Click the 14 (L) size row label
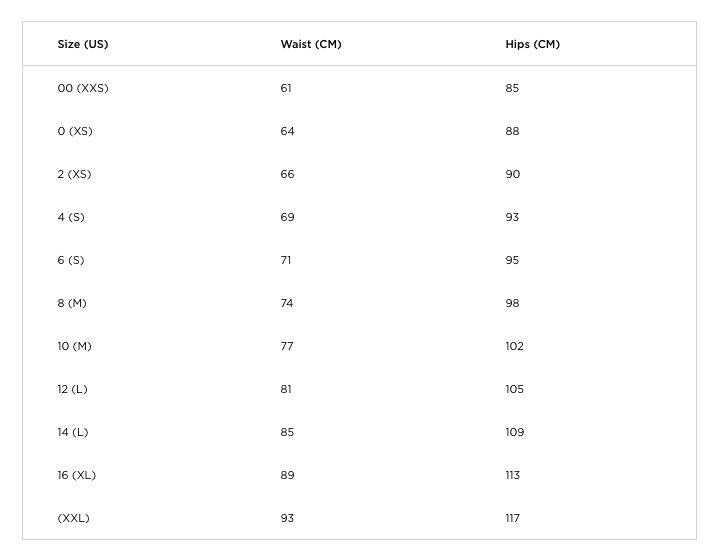 click(x=72, y=432)
